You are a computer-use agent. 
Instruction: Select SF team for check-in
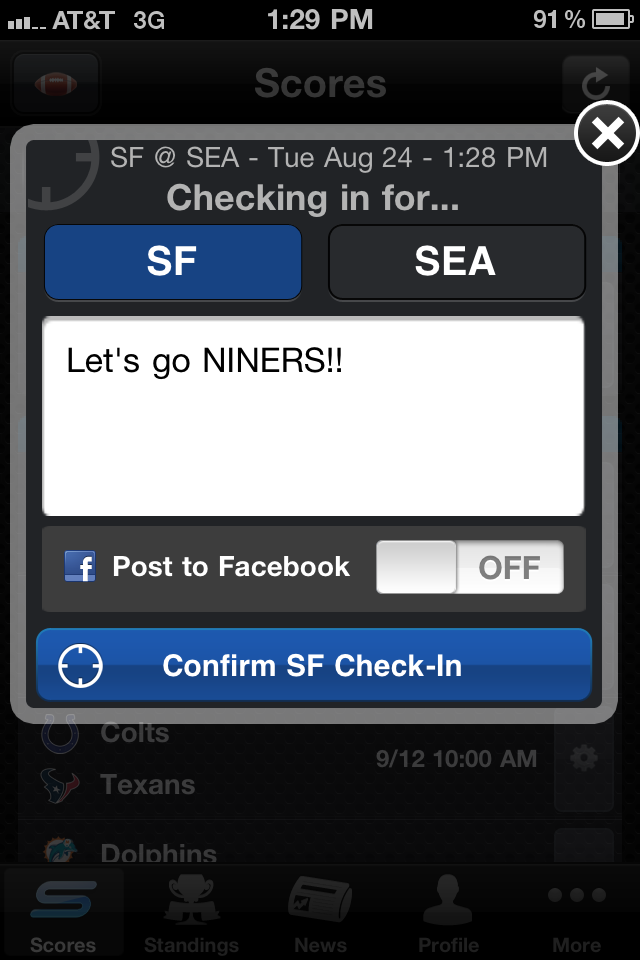172,262
